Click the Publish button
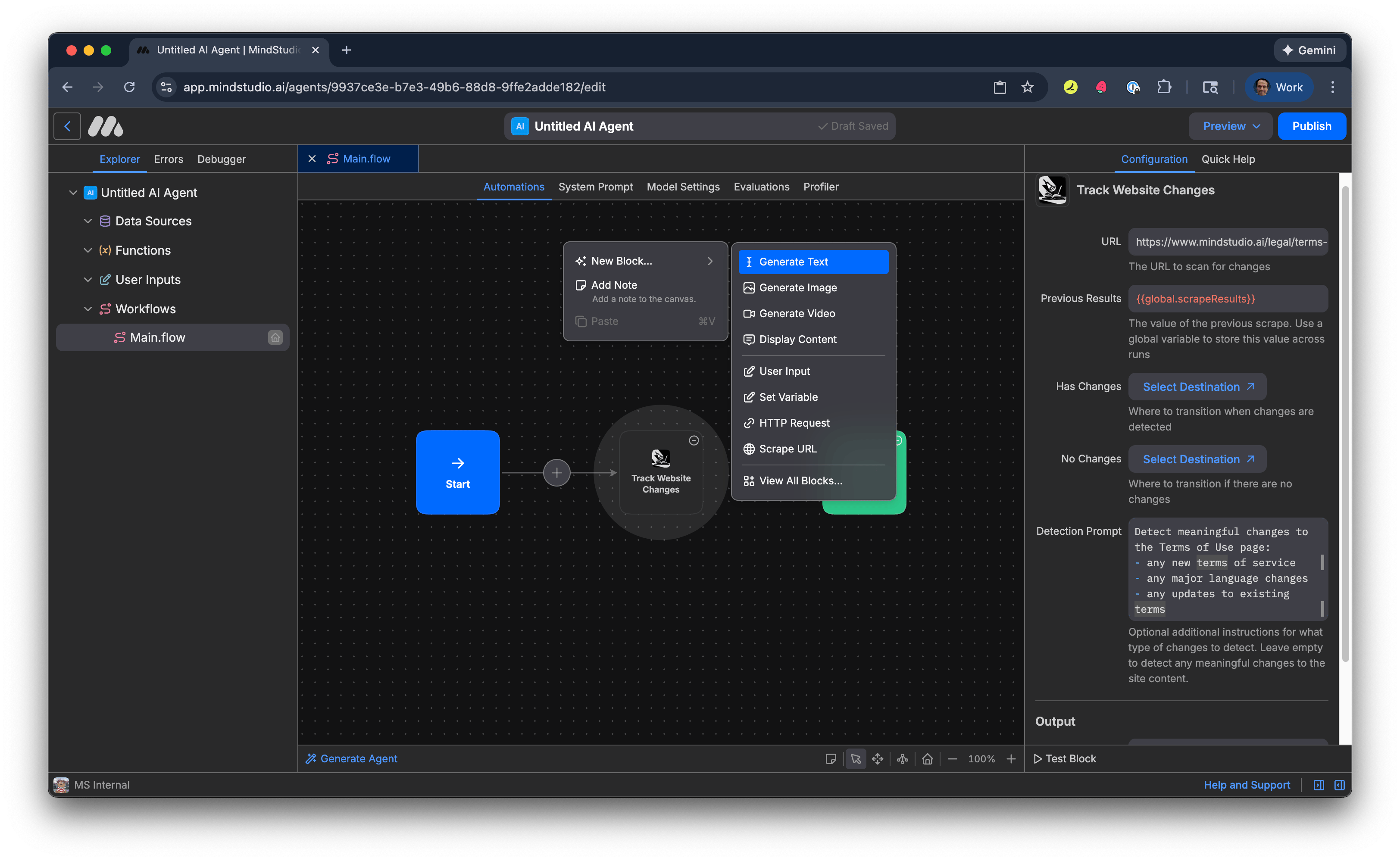The height and width of the screenshot is (861, 1400). pos(1311,126)
